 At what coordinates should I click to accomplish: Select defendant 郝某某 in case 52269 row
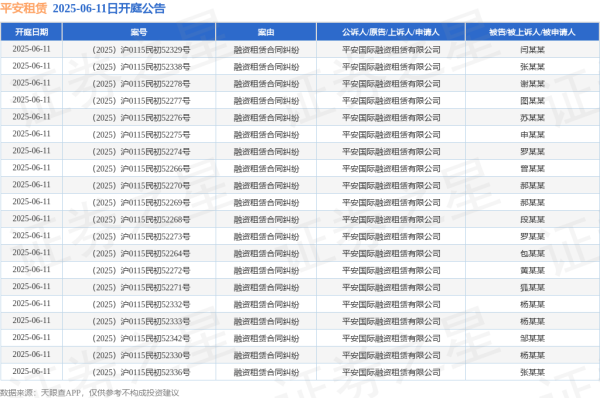(x=532, y=202)
